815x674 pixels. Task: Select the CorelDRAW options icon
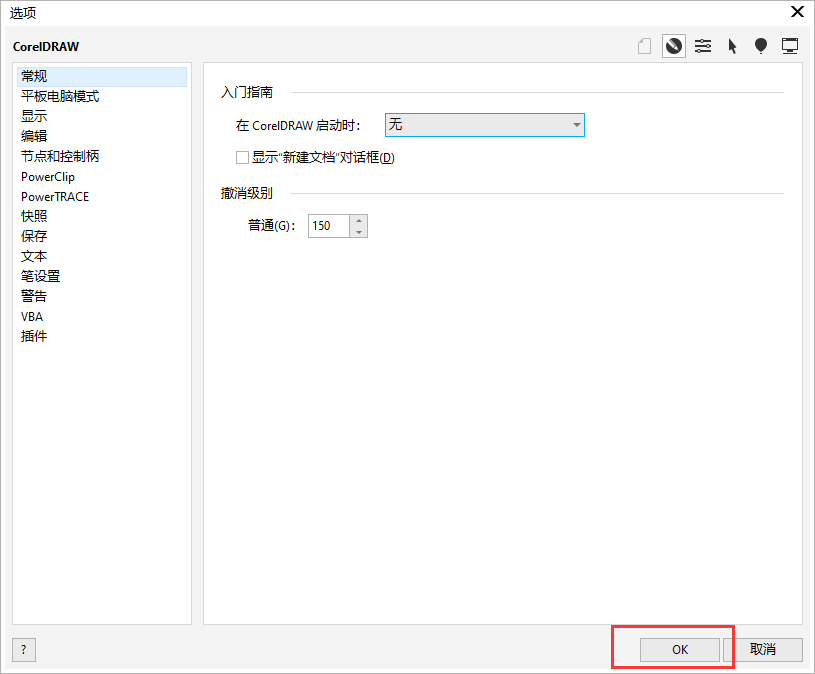pyautogui.click(x=674, y=46)
